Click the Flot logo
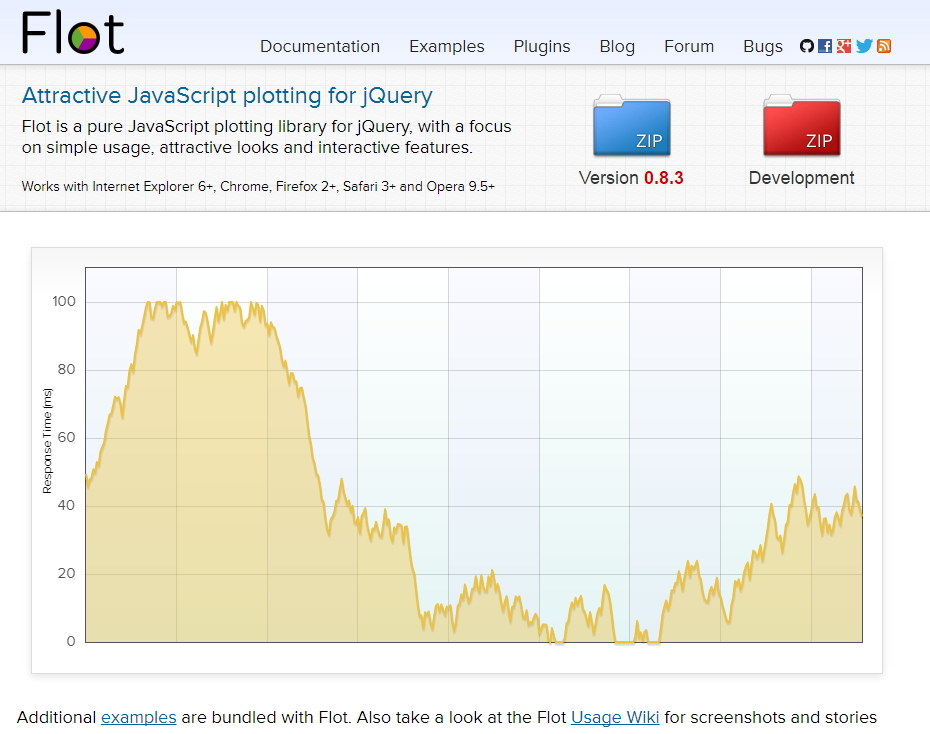The width and height of the screenshot is (930, 734). [72, 33]
